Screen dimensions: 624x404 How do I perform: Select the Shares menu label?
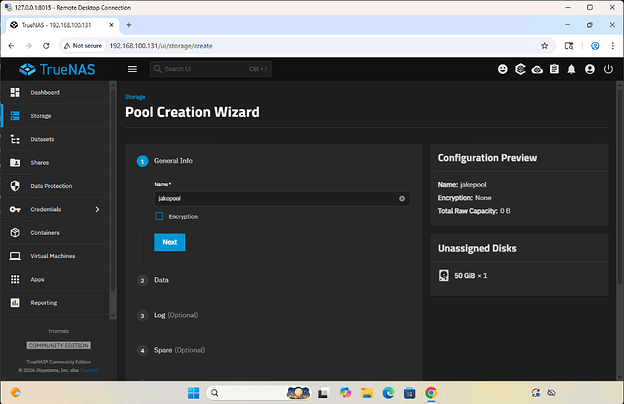[40, 162]
